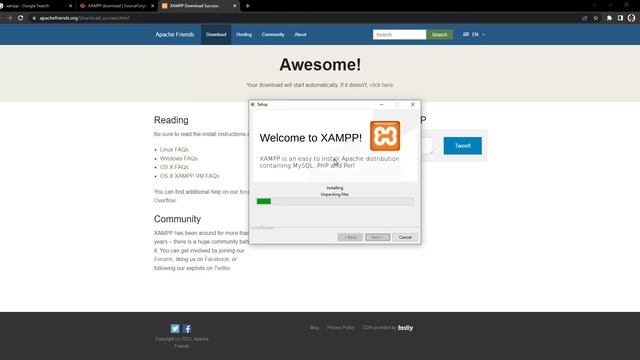This screenshot has height=360, width=640.
Task: Open the Windows FAQs link
Action: [x=178, y=158]
